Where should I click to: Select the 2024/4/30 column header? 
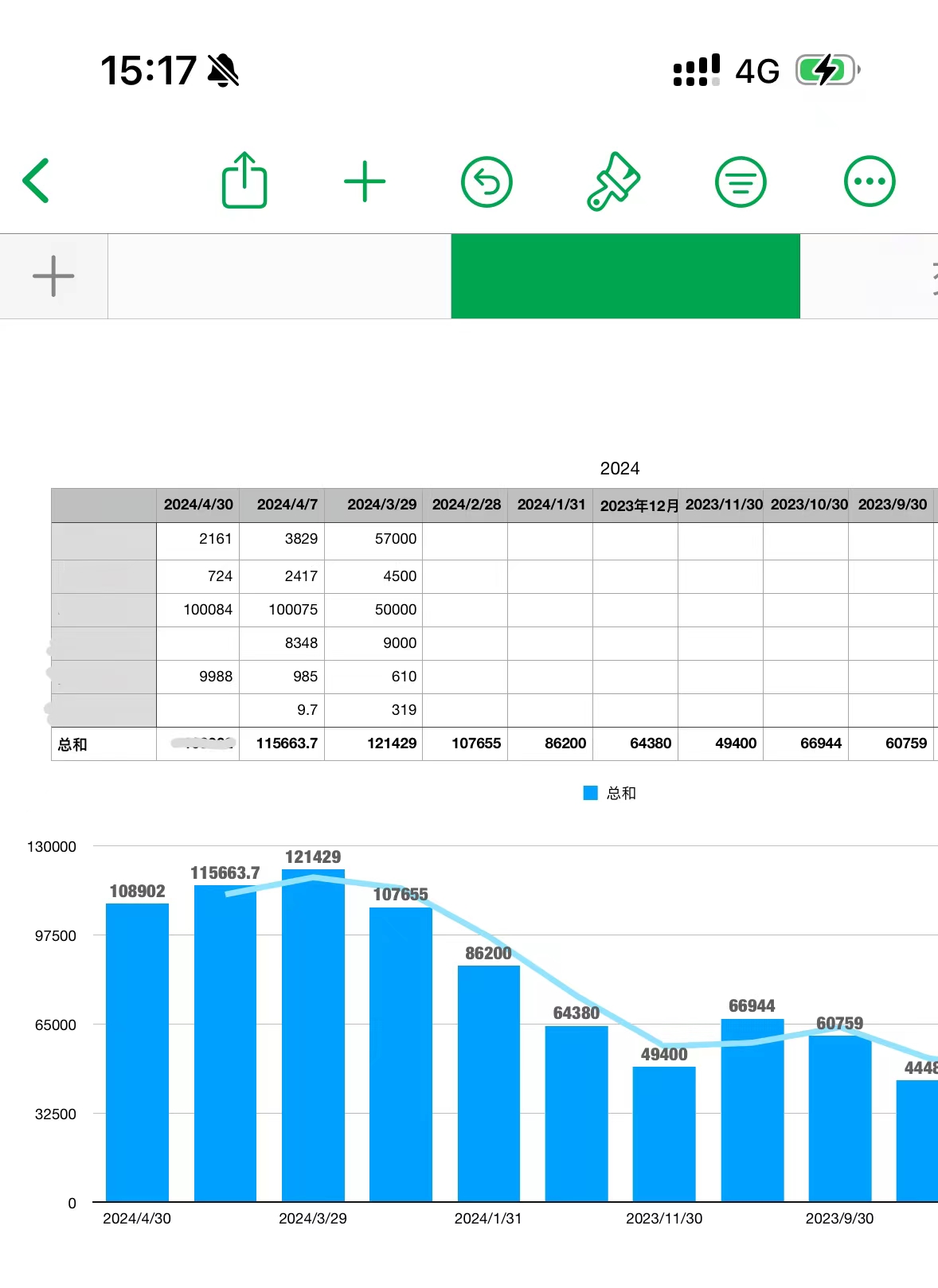point(198,505)
